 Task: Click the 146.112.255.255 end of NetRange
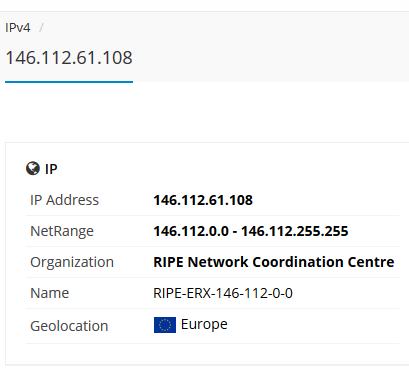point(295,231)
